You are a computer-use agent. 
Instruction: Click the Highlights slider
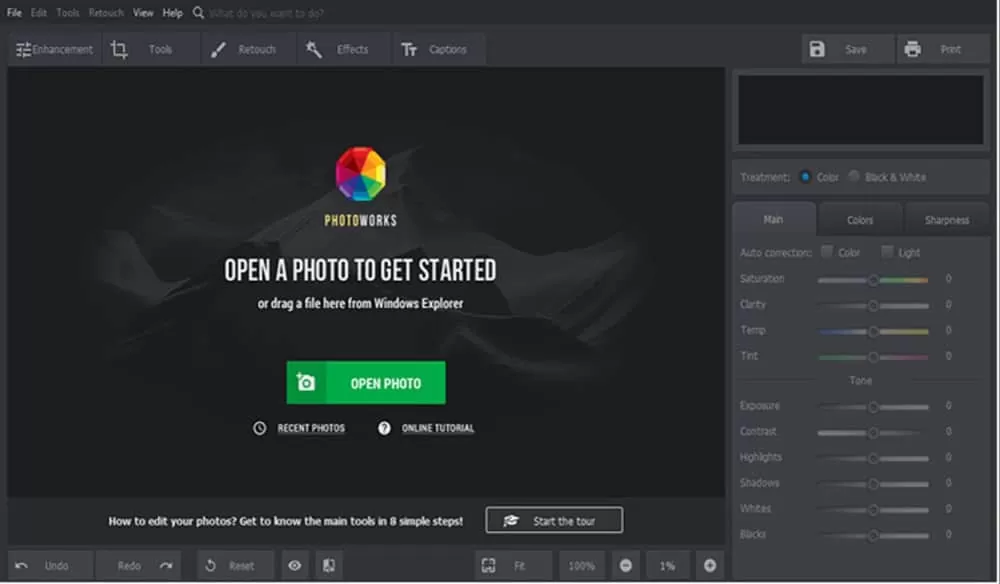click(x=873, y=458)
